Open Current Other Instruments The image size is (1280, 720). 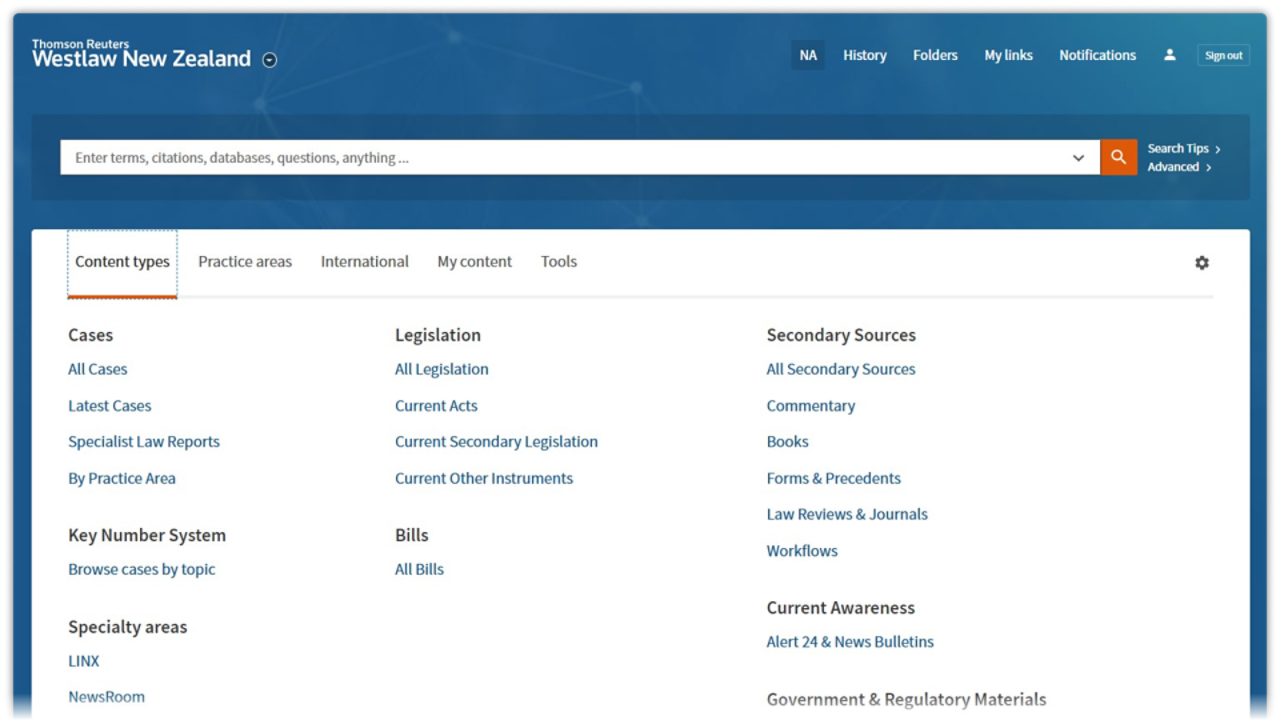(x=484, y=478)
